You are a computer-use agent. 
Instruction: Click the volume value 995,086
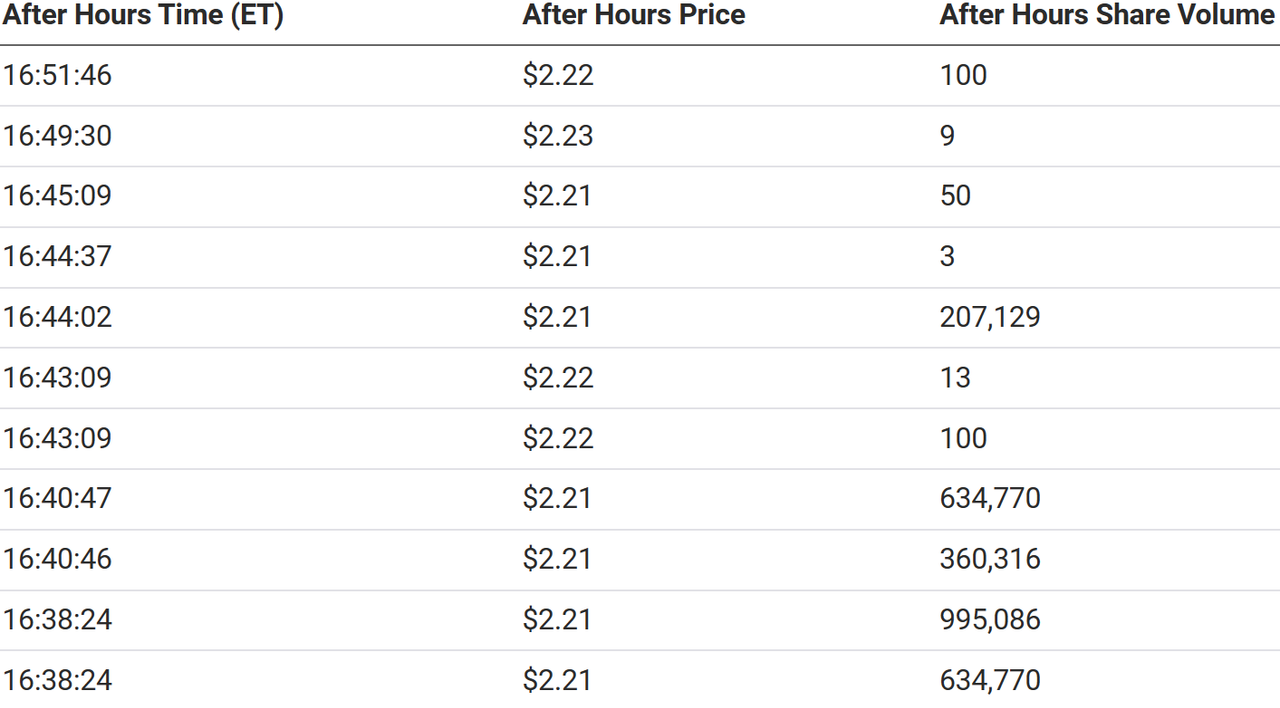(x=990, y=620)
